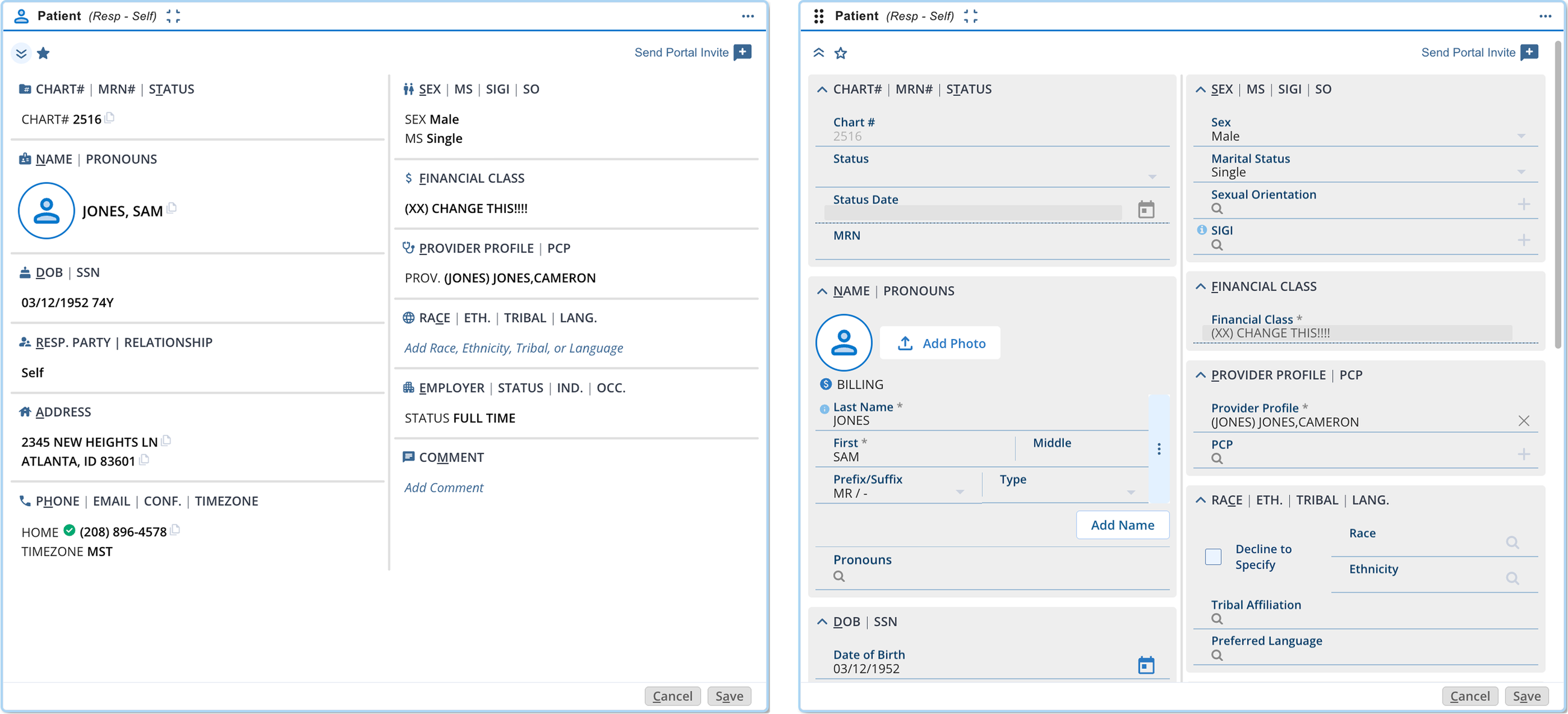Open the Prefix/Suffix dropdown
1568x714 pixels.
coord(960,493)
